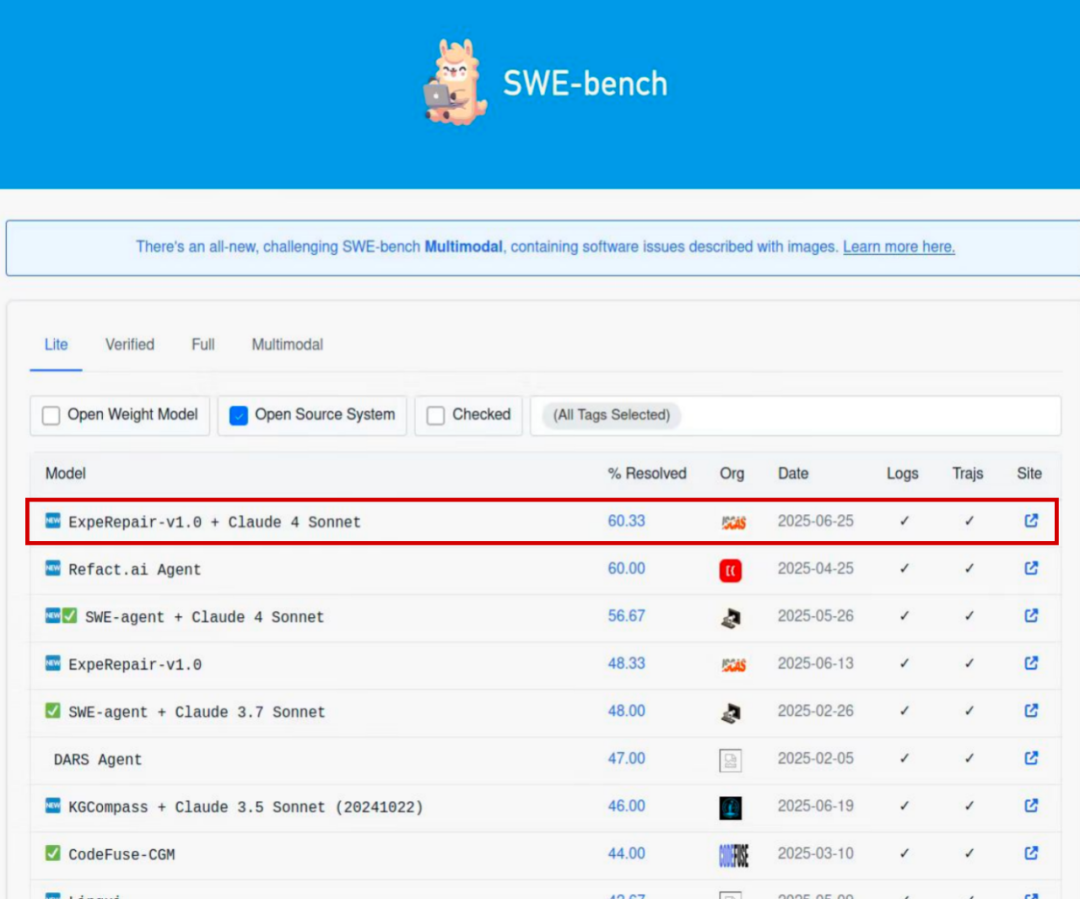The image size is (1080, 899).
Task: Follow the Learn more here link
Action: [899, 247]
